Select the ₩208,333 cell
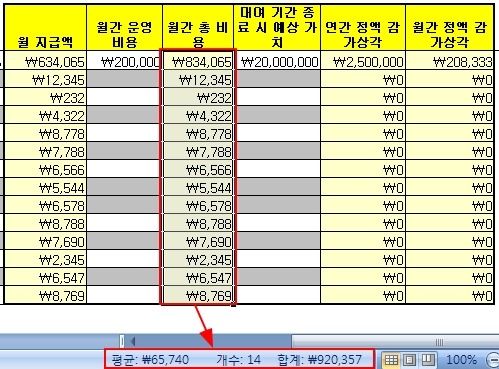Image resolution: width=499 pixels, height=369 pixels. (x=449, y=61)
